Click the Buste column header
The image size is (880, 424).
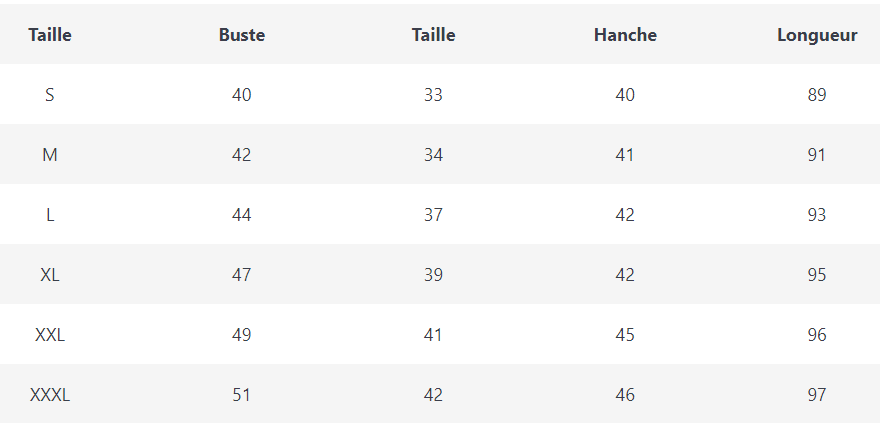click(241, 35)
